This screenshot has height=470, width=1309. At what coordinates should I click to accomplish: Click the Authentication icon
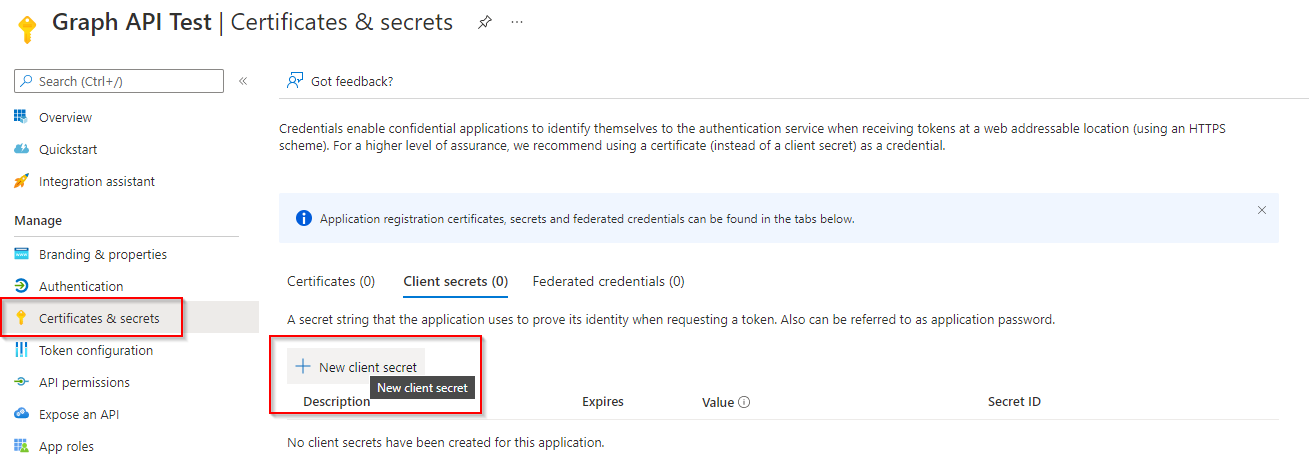point(21,286)
